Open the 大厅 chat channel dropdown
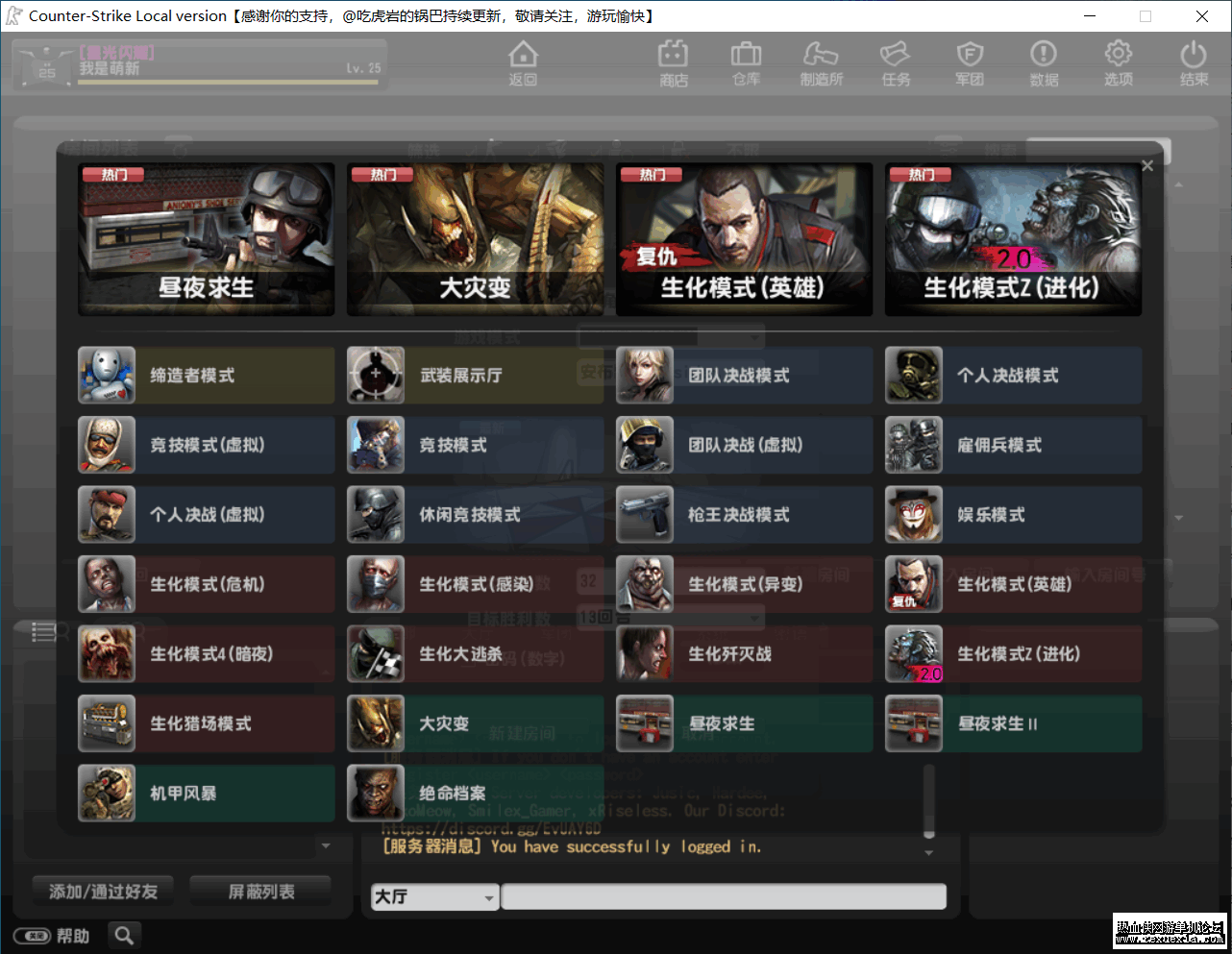The image size is (1232, 954). 434,897
